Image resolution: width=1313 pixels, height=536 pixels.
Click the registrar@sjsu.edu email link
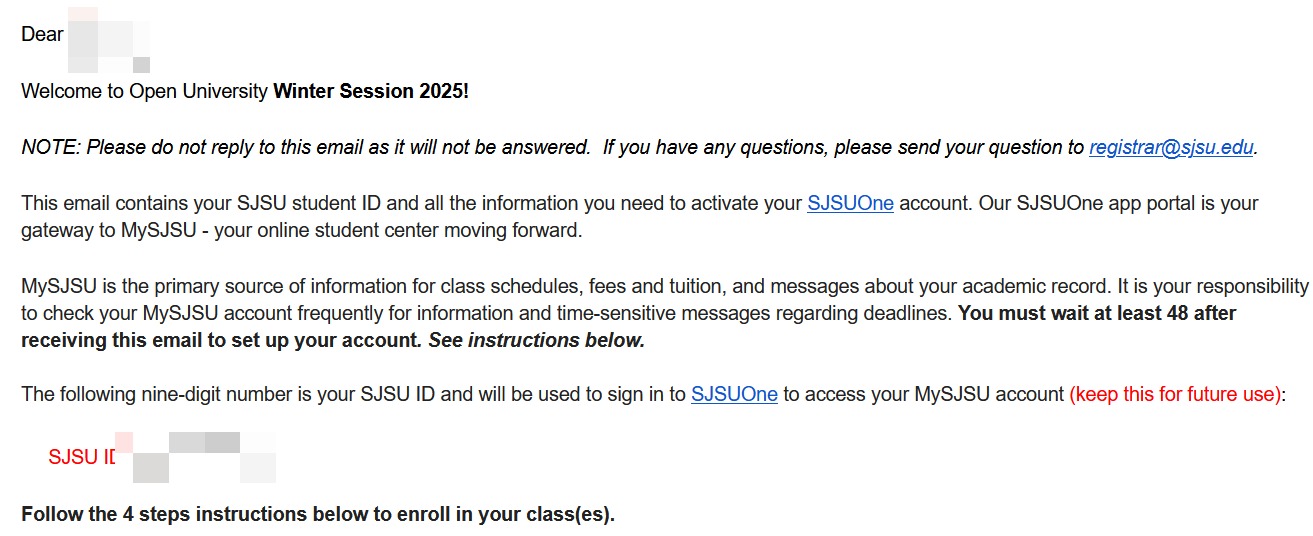click(1171, 148)
